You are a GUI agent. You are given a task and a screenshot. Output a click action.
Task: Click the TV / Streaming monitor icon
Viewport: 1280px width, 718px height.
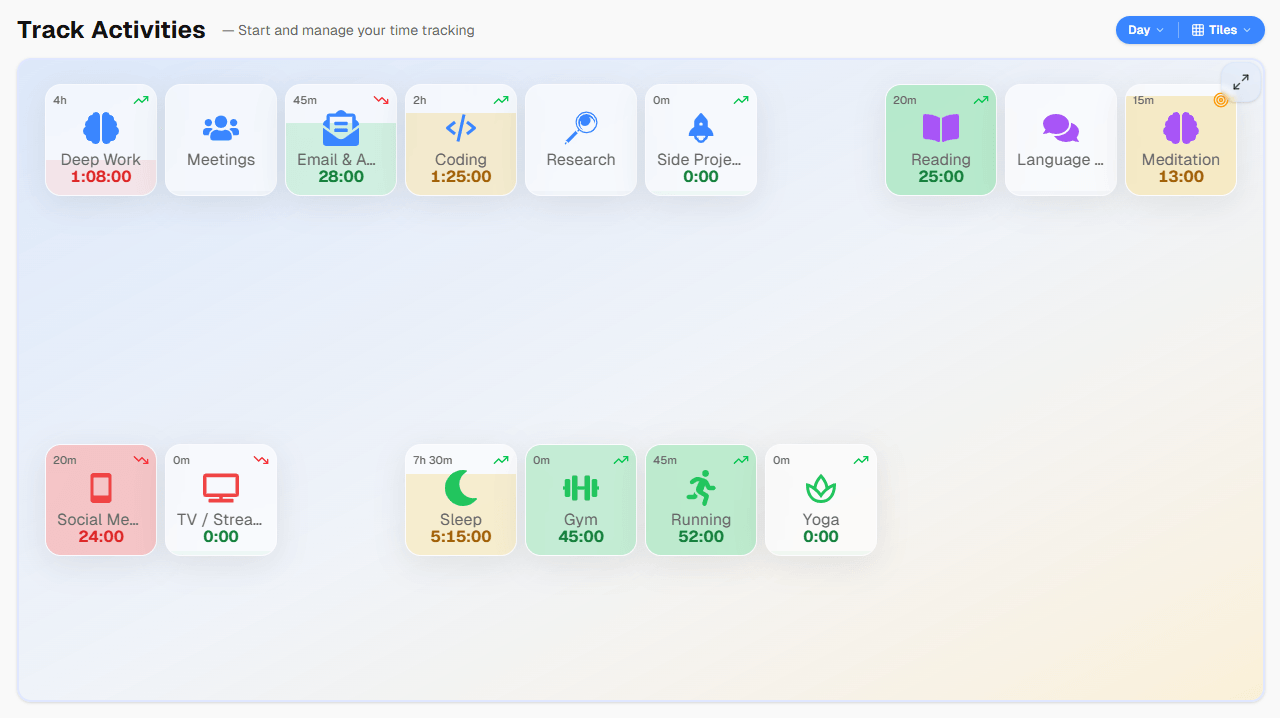[221, 488]
